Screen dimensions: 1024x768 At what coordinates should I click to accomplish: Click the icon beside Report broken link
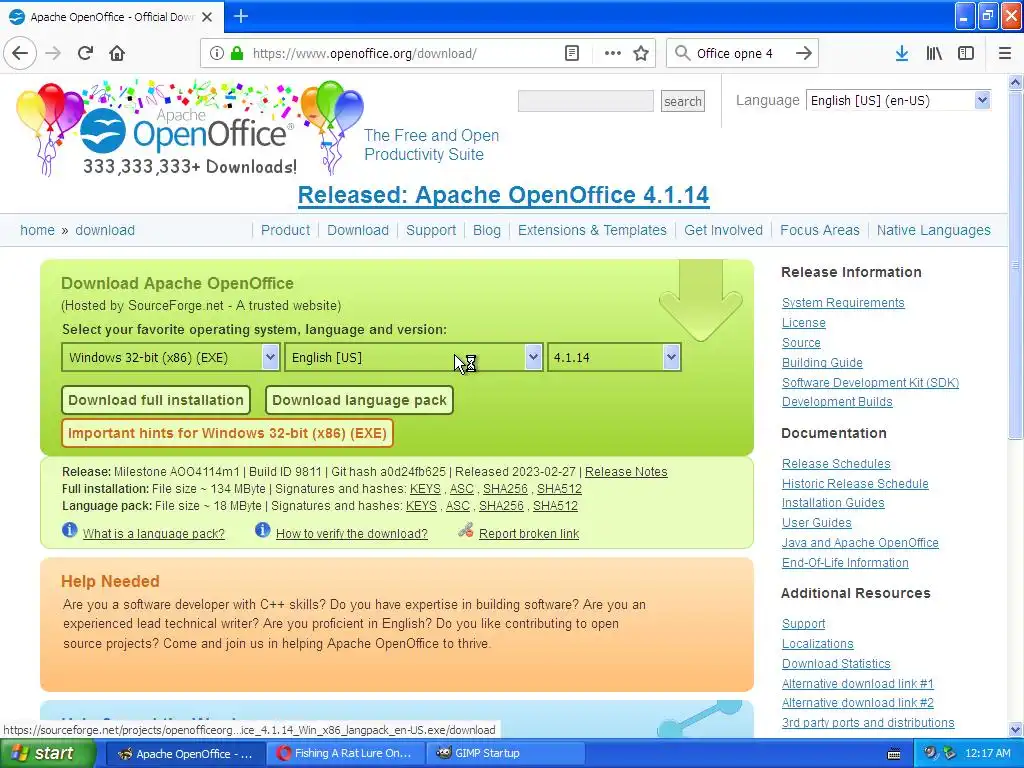tap(466, 530)
